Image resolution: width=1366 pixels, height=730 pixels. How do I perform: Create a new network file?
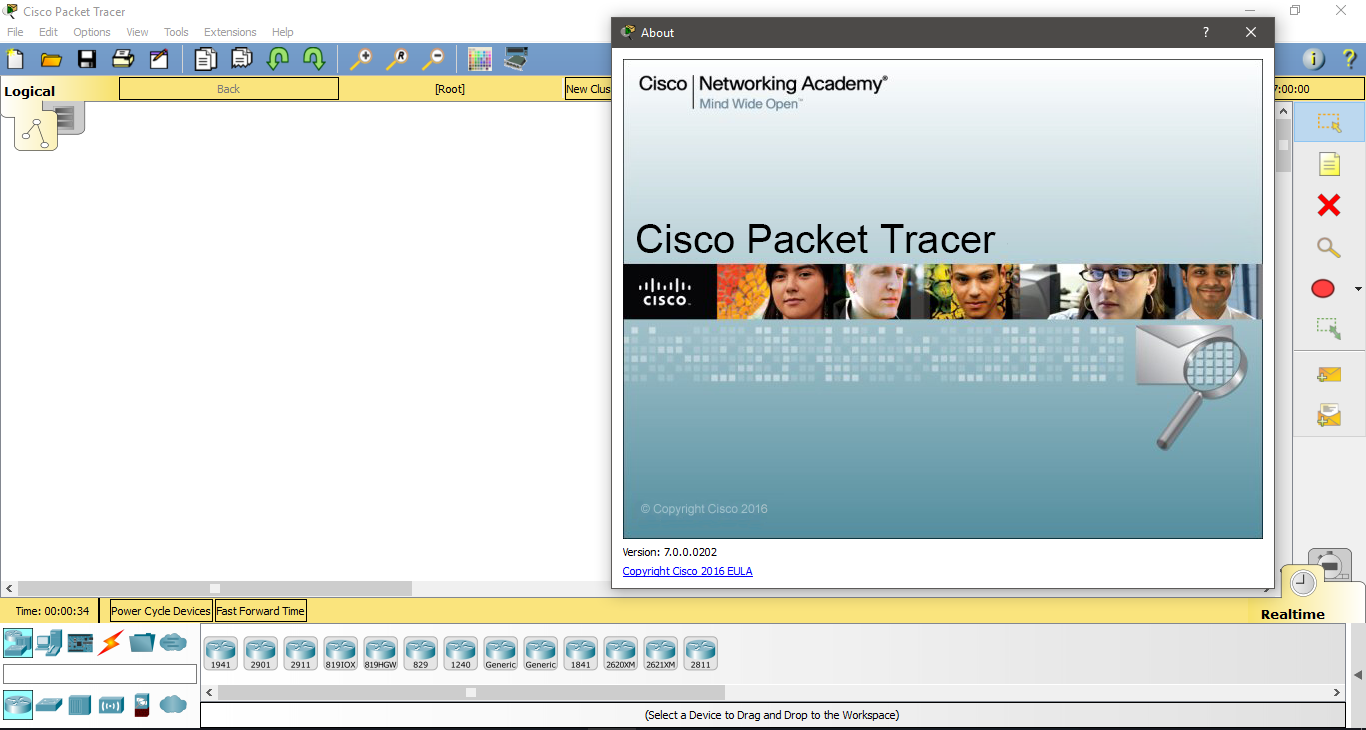(15, 59)
